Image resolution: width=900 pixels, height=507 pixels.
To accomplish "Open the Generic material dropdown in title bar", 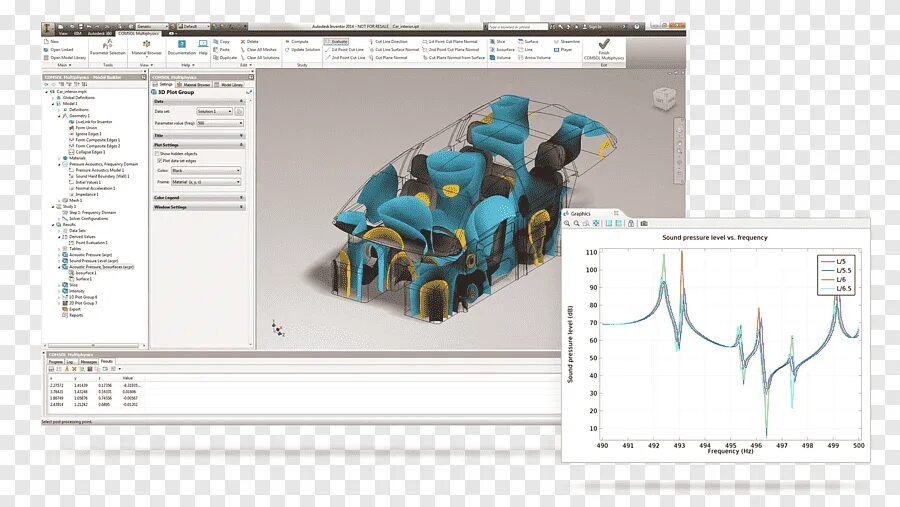I will tap(152, 26).
